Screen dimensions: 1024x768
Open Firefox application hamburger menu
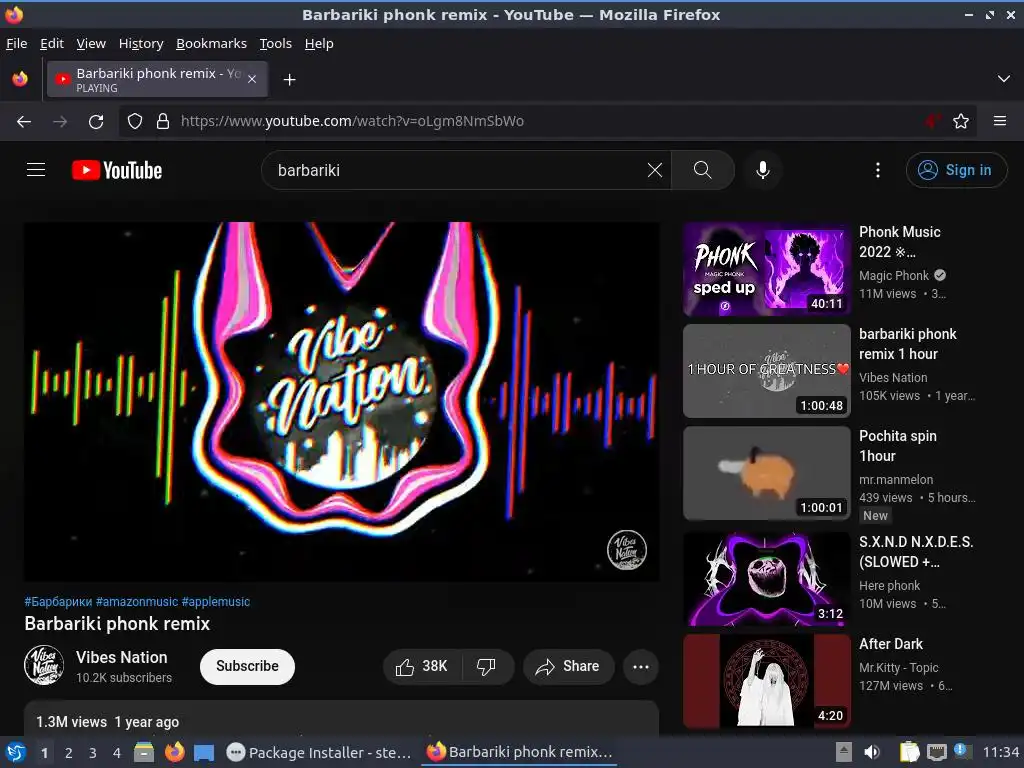[x=1000, y=121]
